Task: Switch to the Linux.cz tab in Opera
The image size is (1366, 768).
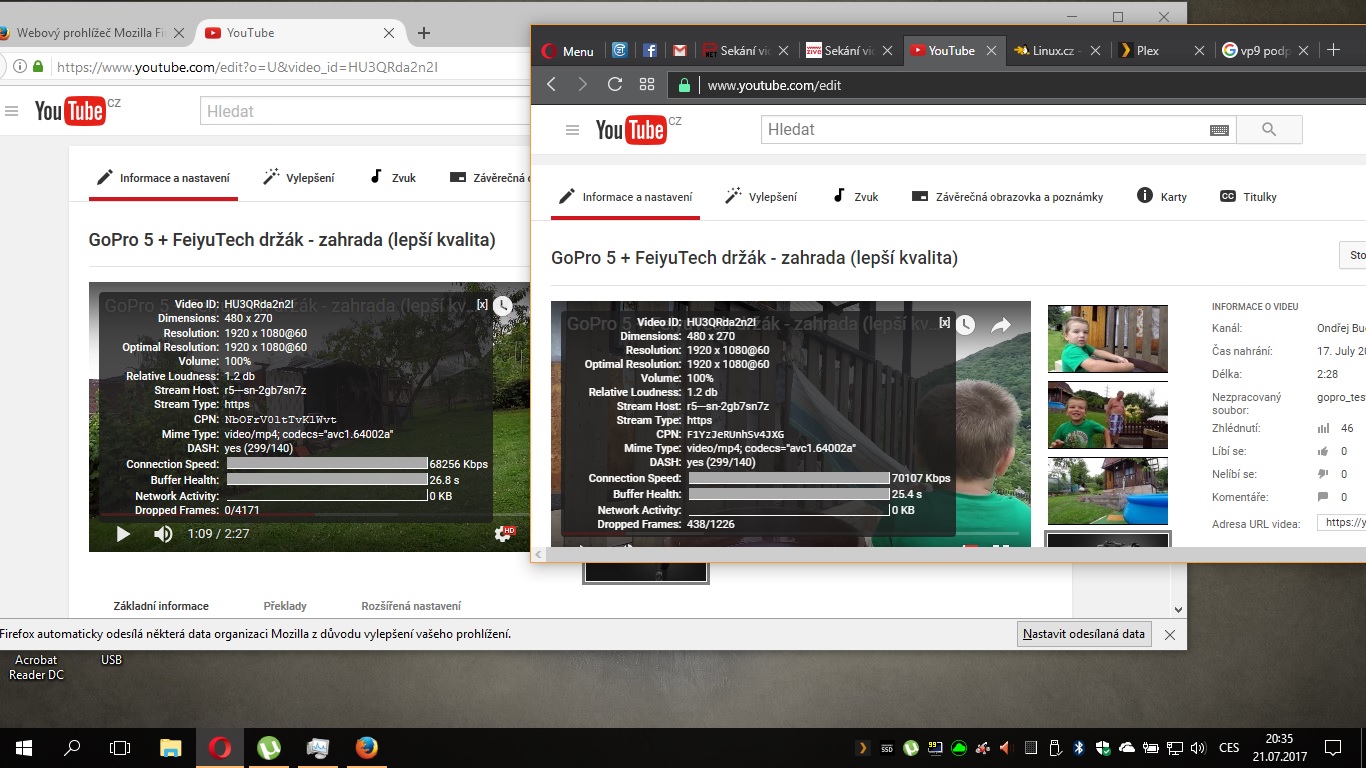Action: (x=1058, y=51)
